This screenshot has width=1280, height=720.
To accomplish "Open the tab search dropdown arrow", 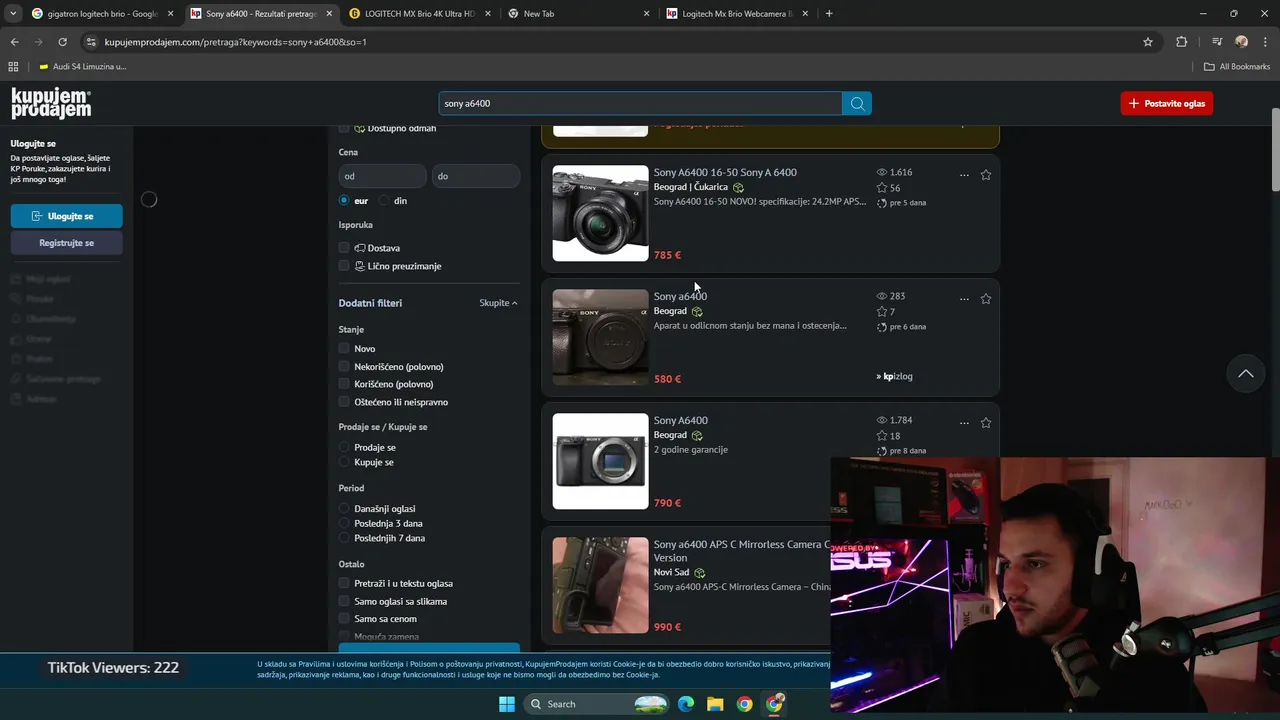I will [13, 14].
